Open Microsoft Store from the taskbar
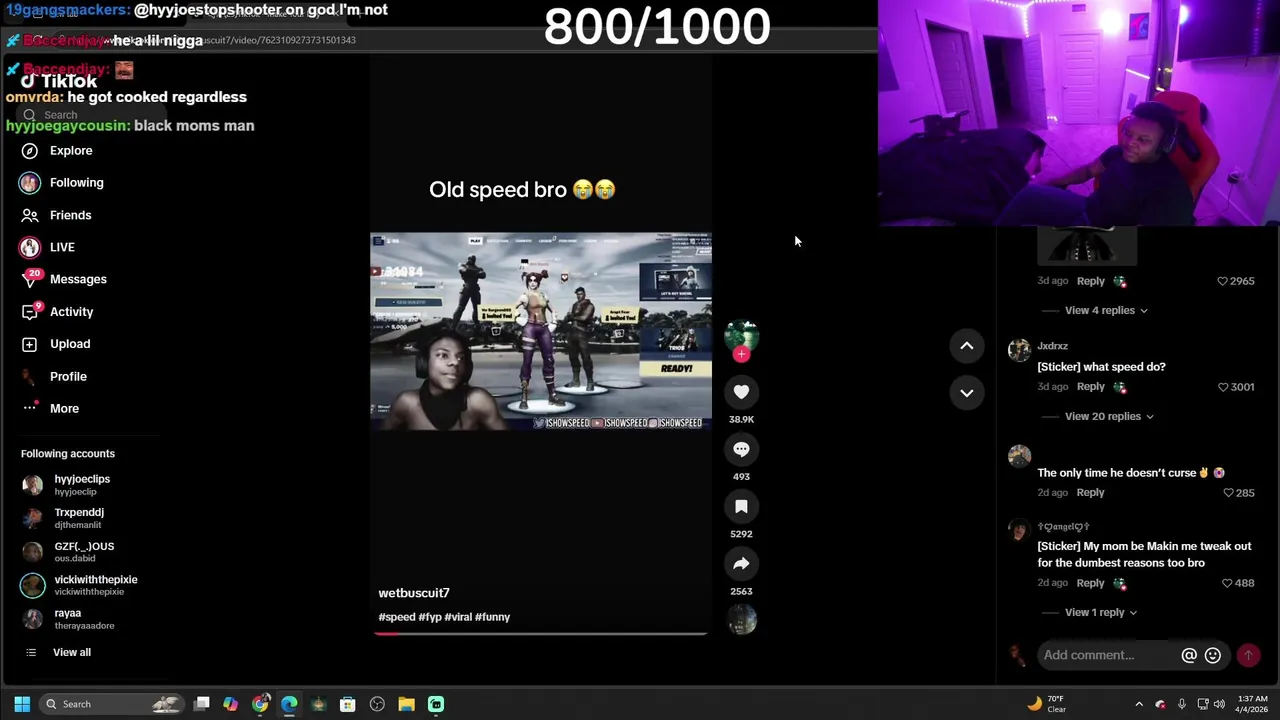This screenshot has height=720, width=1280. [347, 704]
